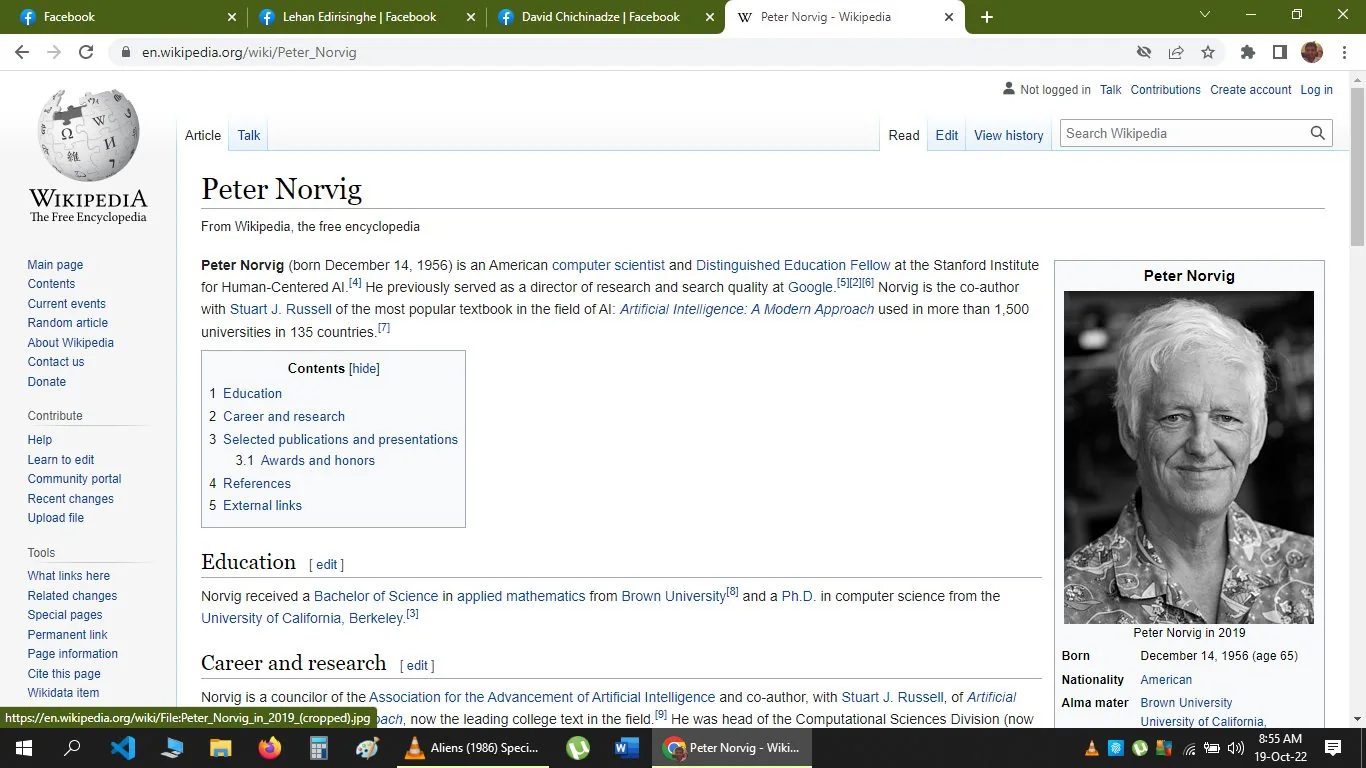
Task: View site information via the padlock icon
Action: click(125, 52)
